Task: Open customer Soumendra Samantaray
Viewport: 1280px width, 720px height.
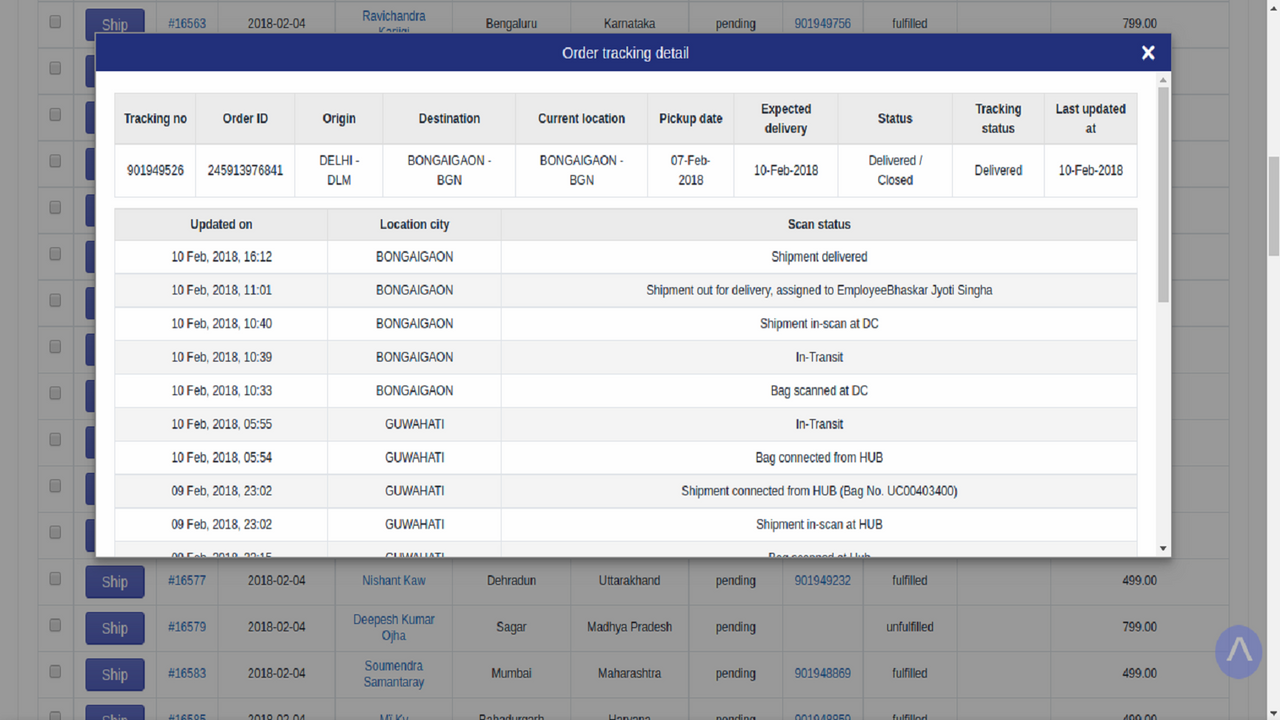Action: [393, 673]
